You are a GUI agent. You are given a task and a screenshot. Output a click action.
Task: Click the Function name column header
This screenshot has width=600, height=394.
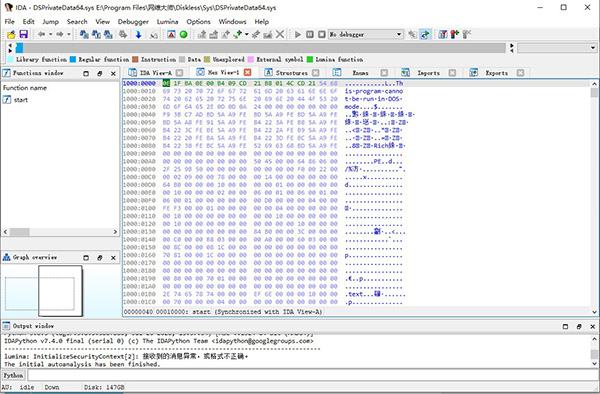click(25, 88)
